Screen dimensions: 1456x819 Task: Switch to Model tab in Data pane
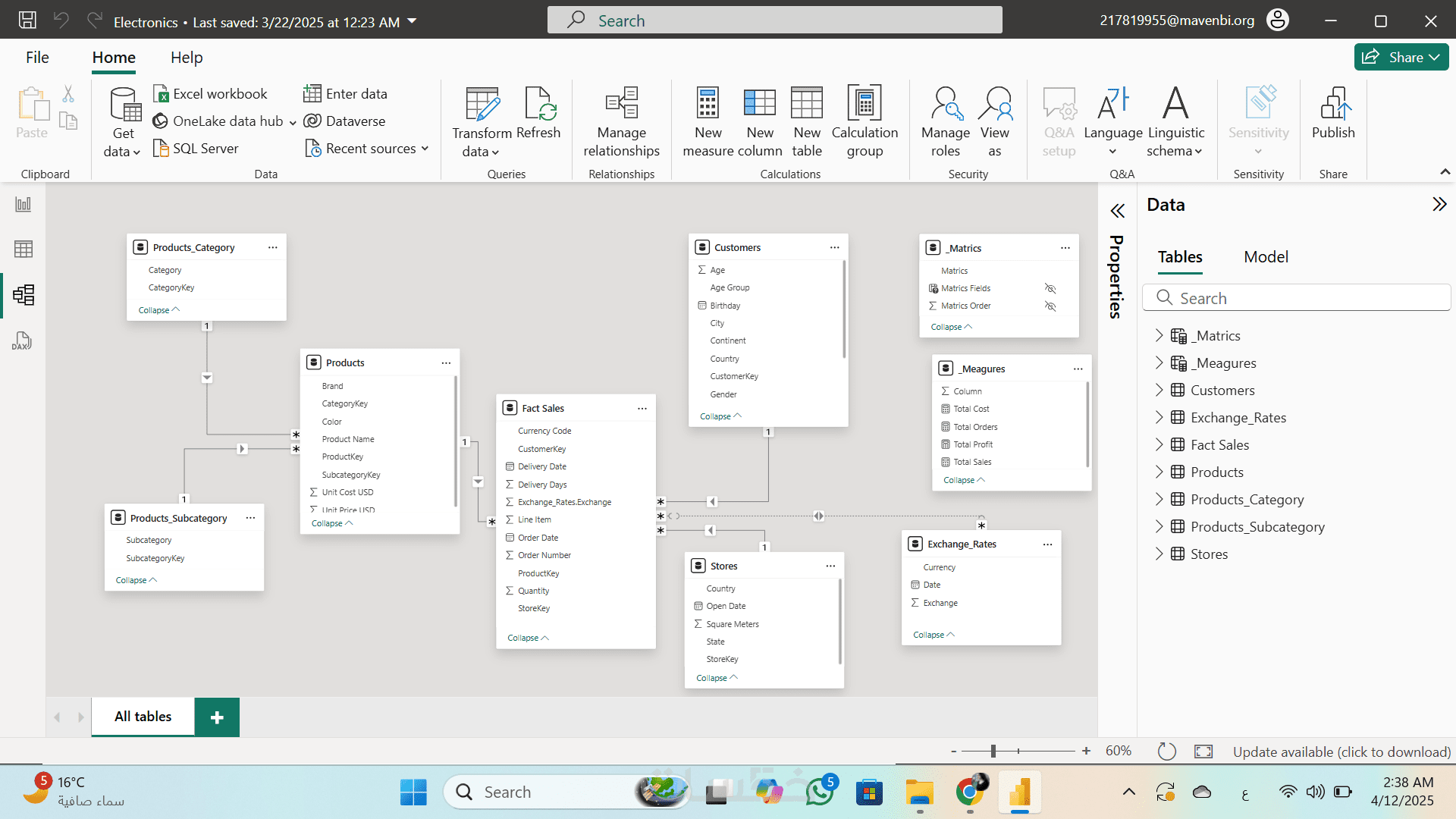1266,257
